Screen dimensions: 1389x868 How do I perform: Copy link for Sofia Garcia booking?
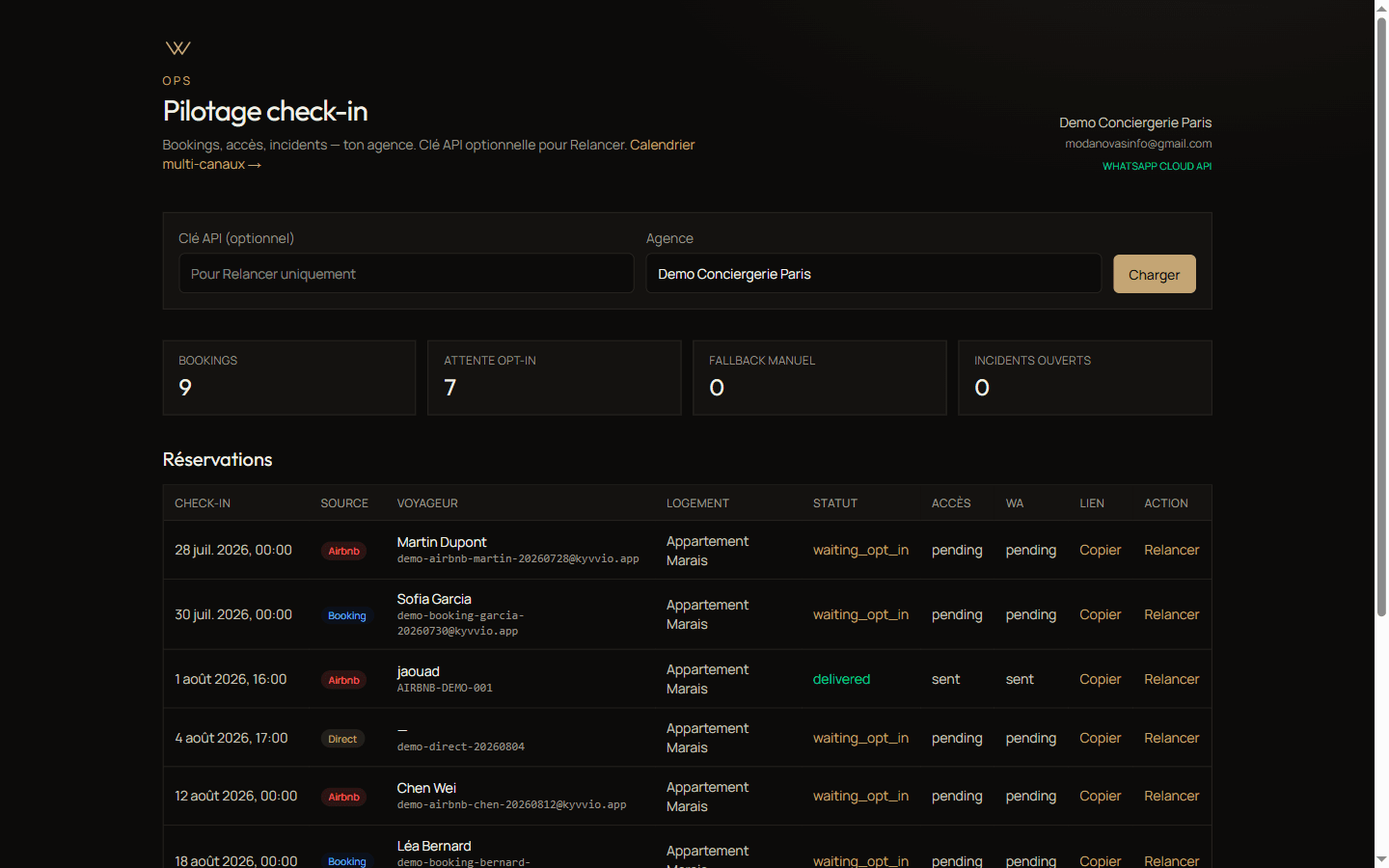1100,614
